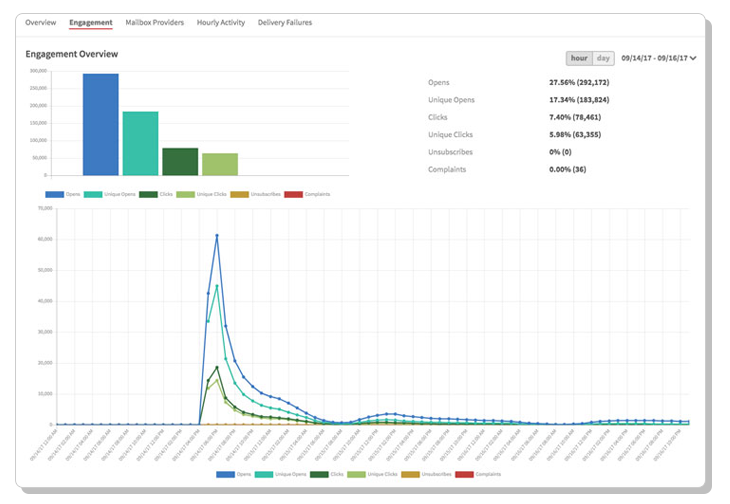Click the Unsubscribes label in stats list

click(450, 152)
